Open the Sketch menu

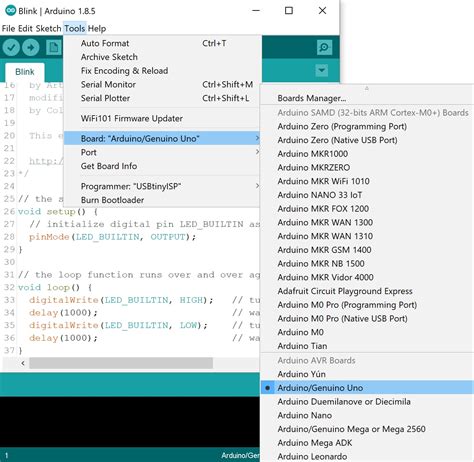48,28
